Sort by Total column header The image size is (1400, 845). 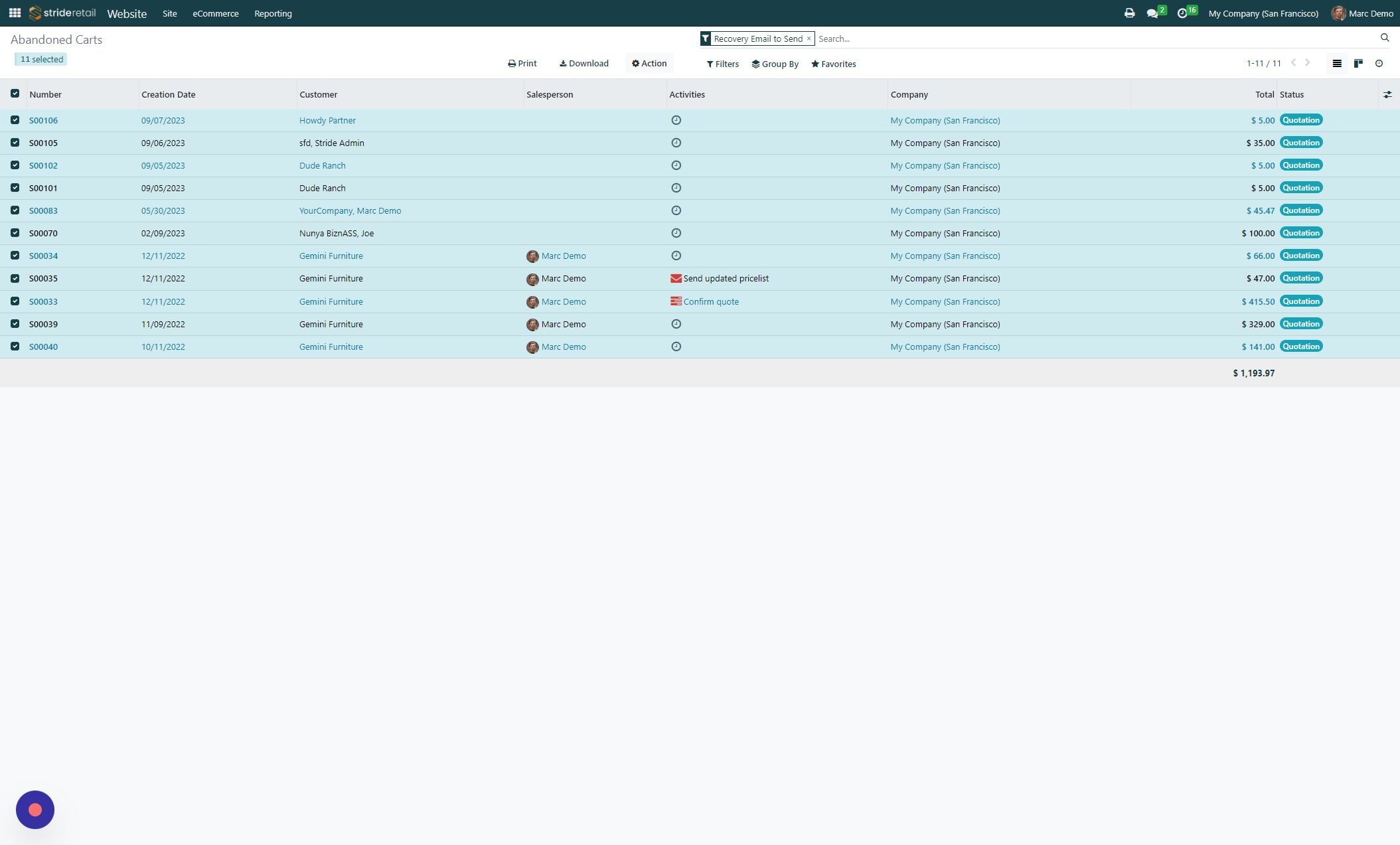1265,94
